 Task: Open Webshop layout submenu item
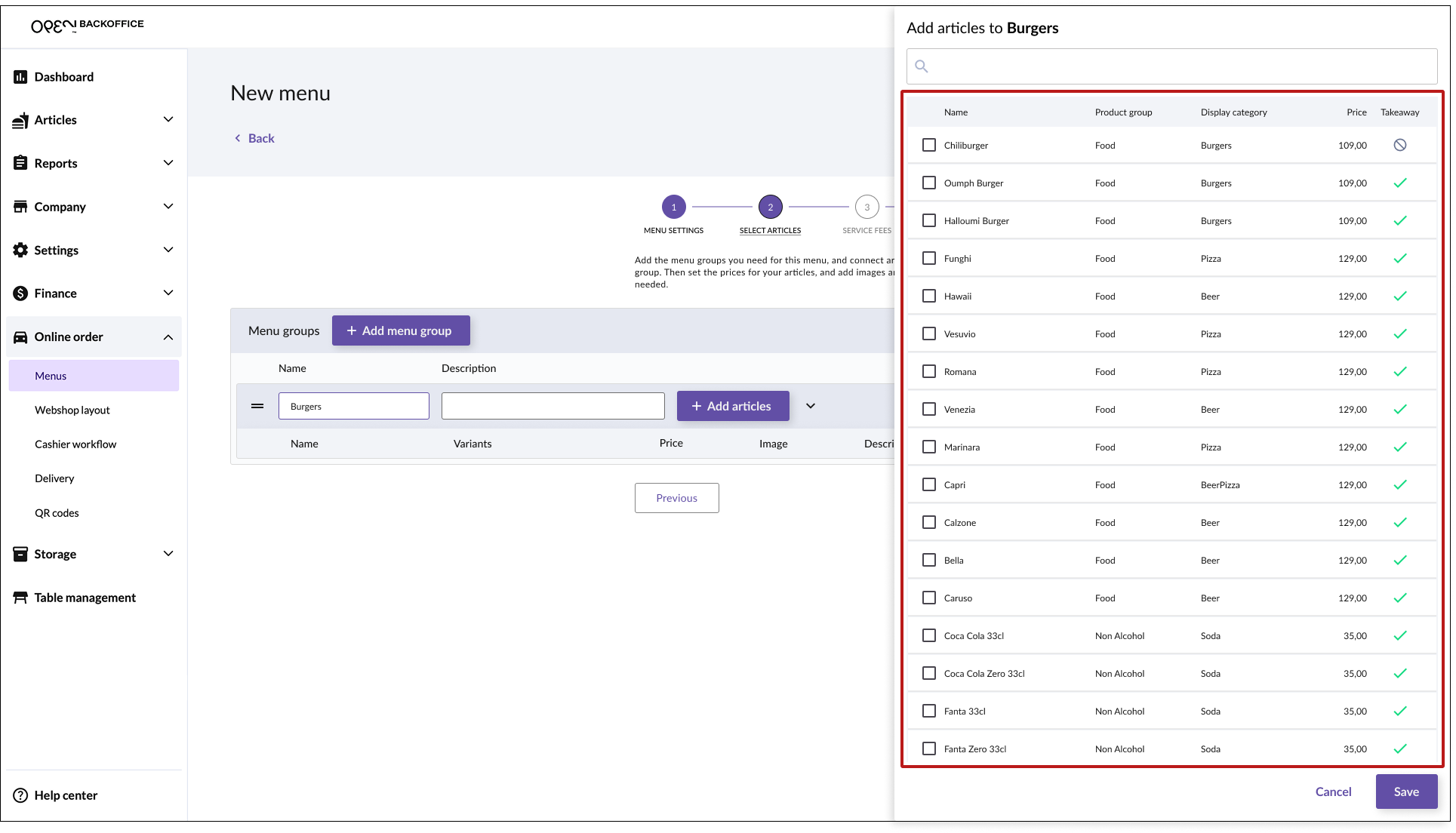tap(72, 410)
